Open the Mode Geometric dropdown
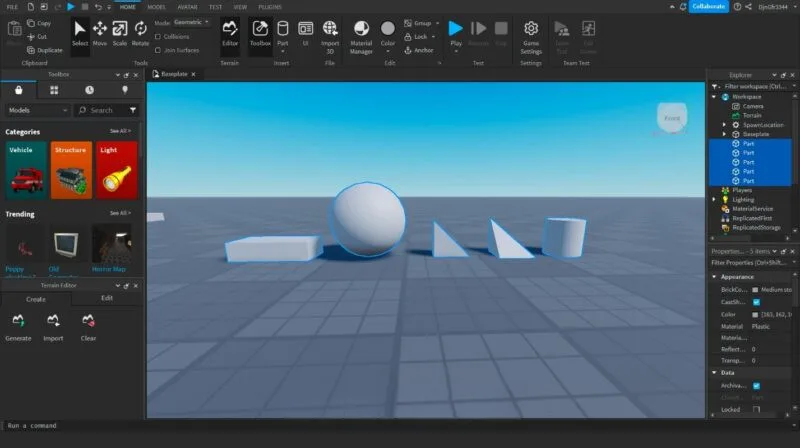 (x=191, y=22)
